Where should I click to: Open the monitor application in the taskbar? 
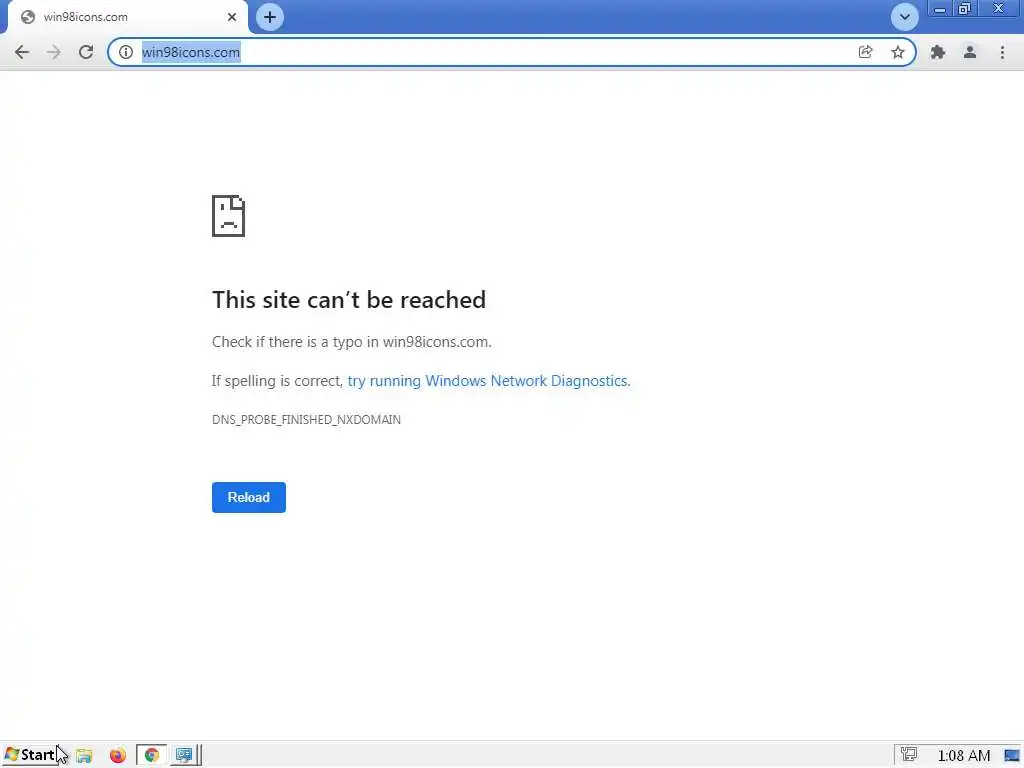(184, 756)
